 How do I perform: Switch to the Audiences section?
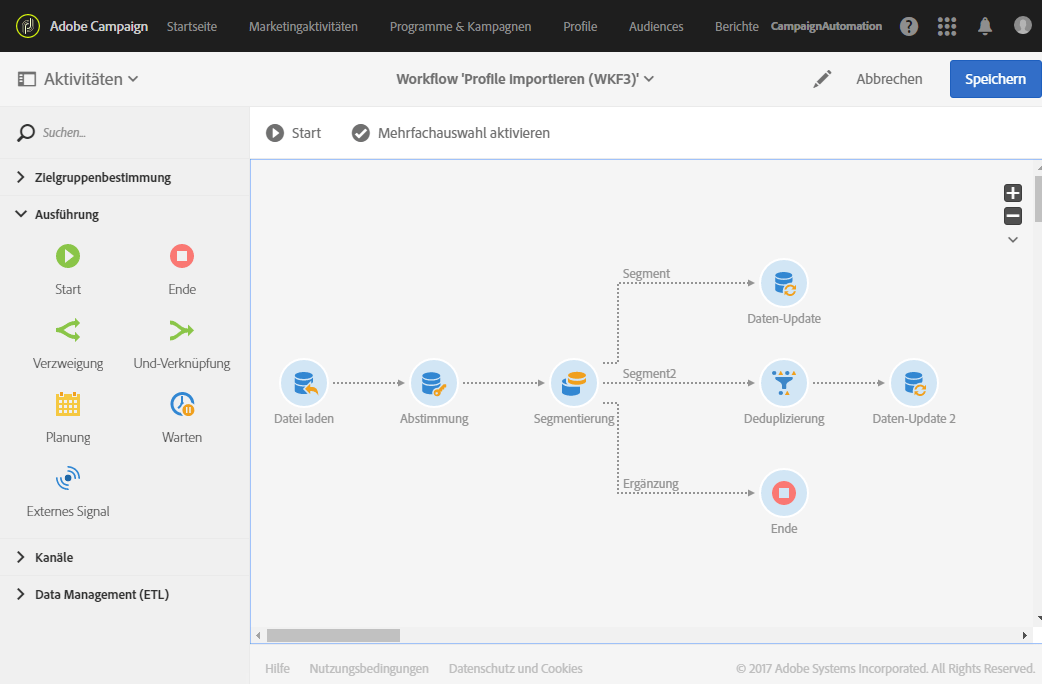coord(656,27)
